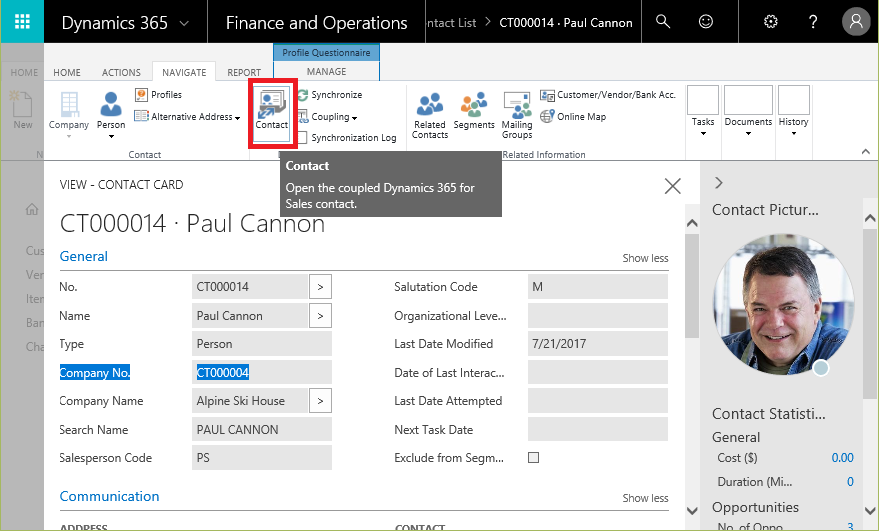879x531 pixels.
Task: Open the app launcher waffle icon
Action: click(x=22, y=21)
